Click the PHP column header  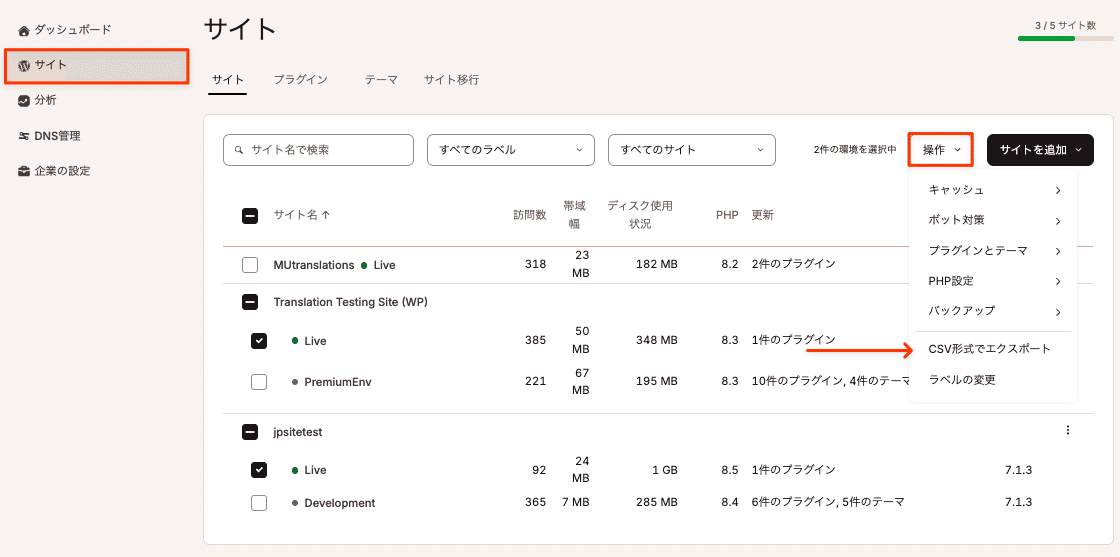pyautogui.click(x=727, y=214)
